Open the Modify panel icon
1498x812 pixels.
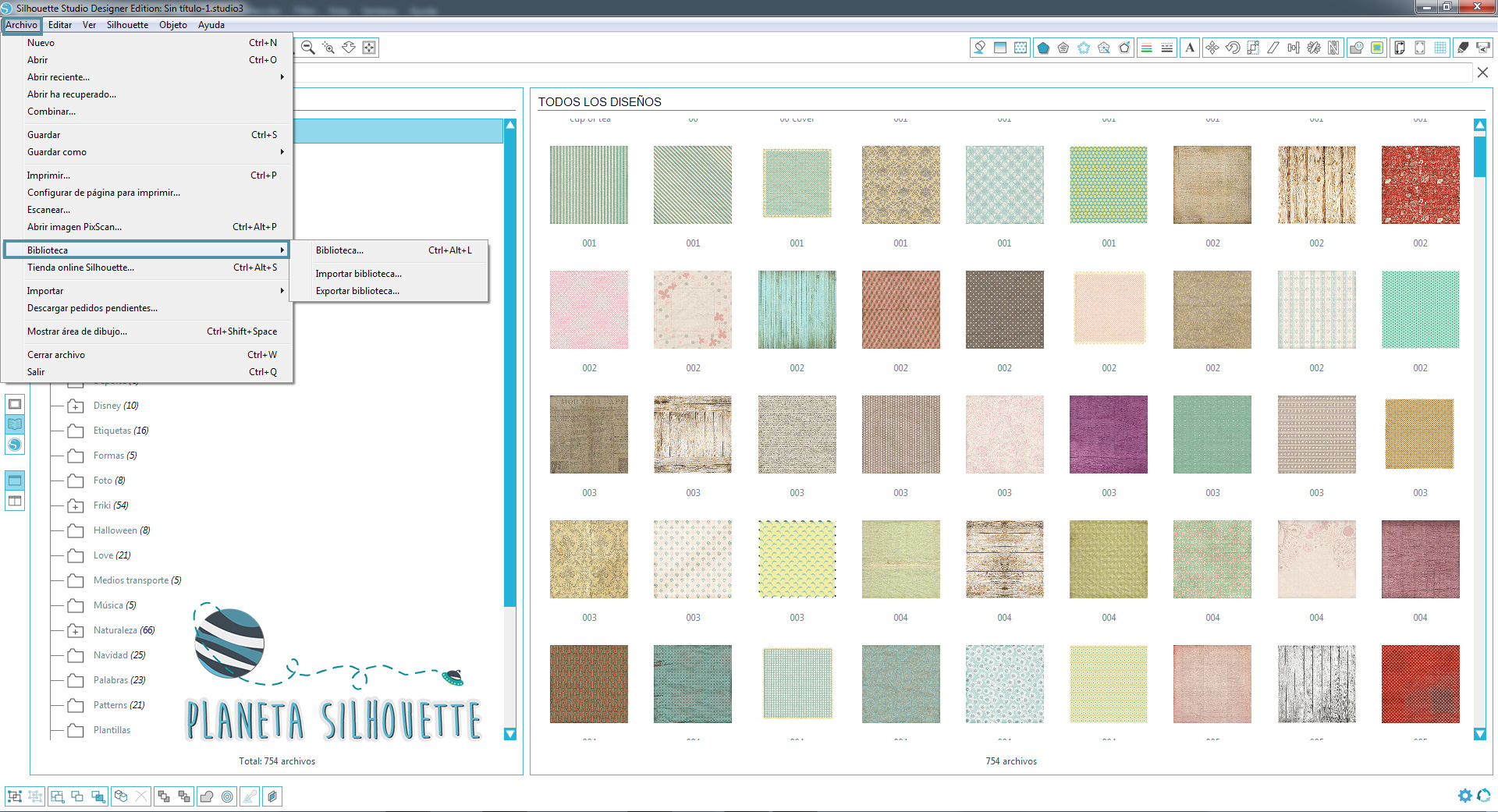click(1357, 48)
